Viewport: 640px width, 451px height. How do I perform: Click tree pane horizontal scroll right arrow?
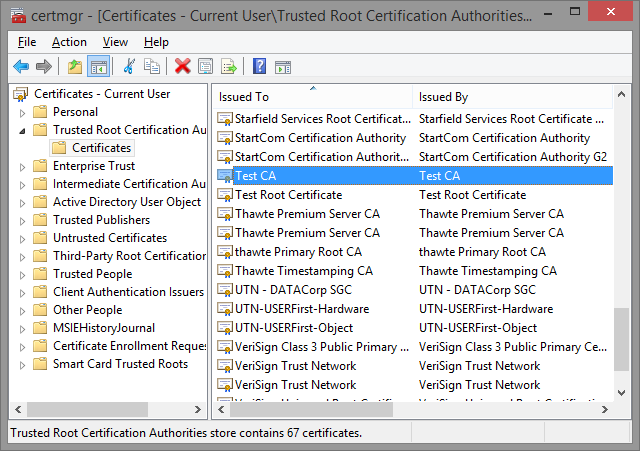pyautogui.click(x=198, y=409)
